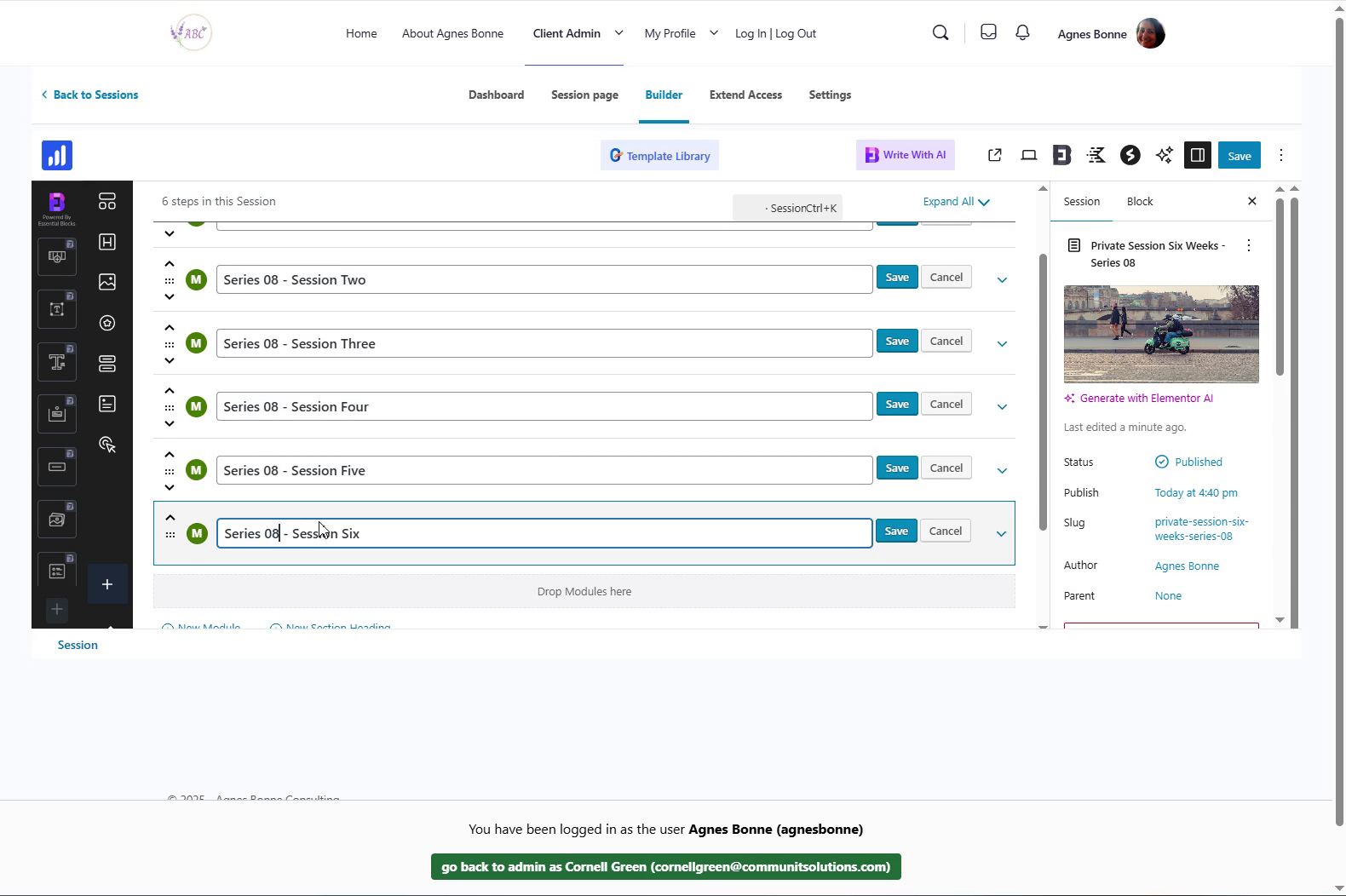Screen dimensions: 1346x896
Task: Click the Session Four title input field
Action: [x=544, y=407]
